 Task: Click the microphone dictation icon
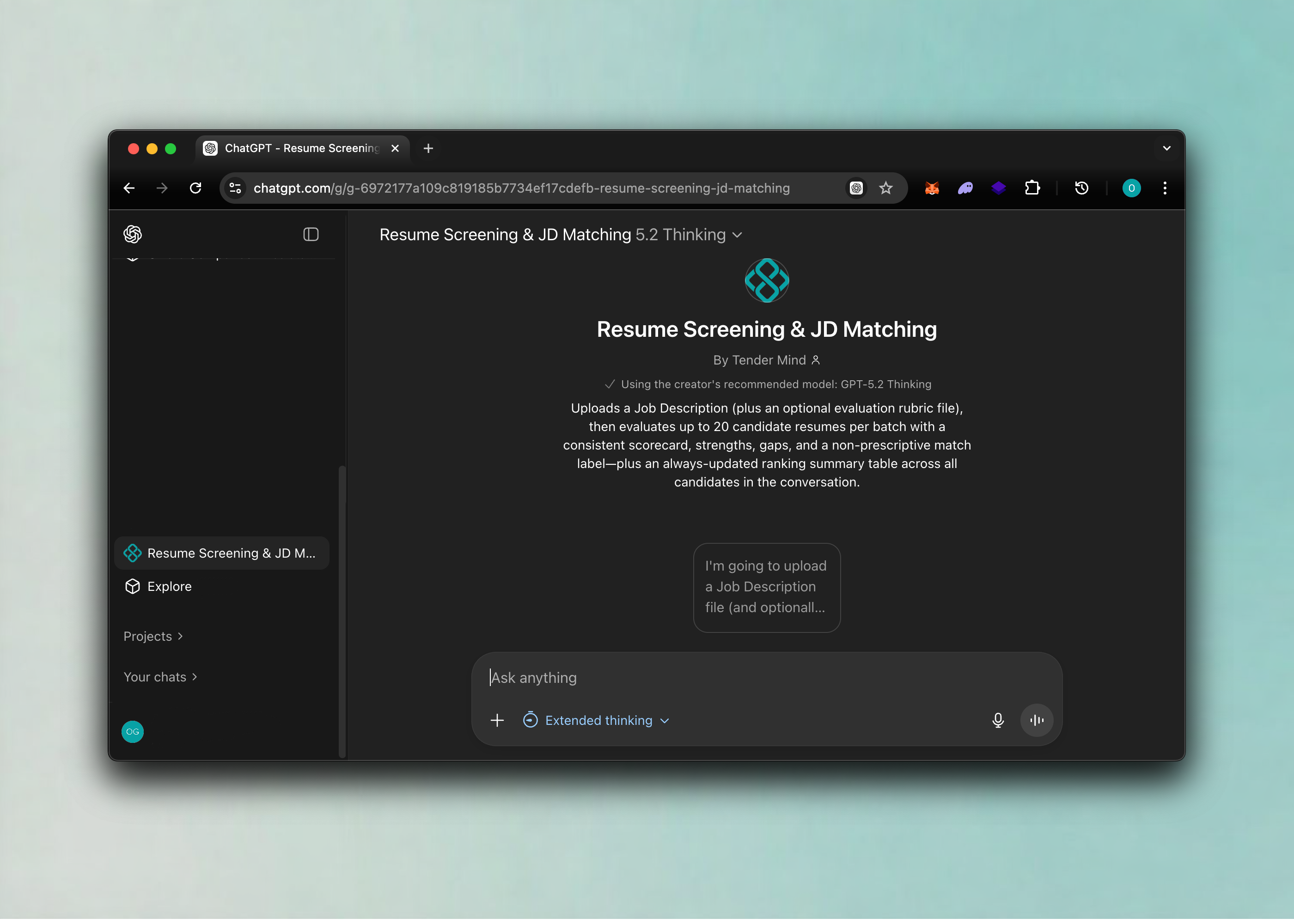pyautogui.click(x=997, y=720)
